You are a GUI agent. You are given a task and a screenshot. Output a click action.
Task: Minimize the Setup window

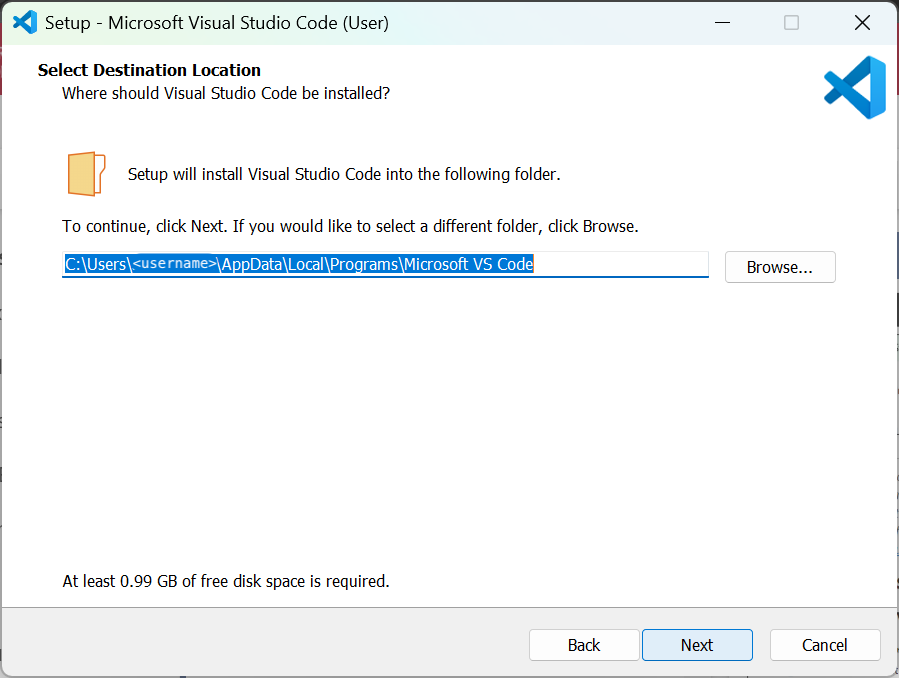tap(722, 22)
